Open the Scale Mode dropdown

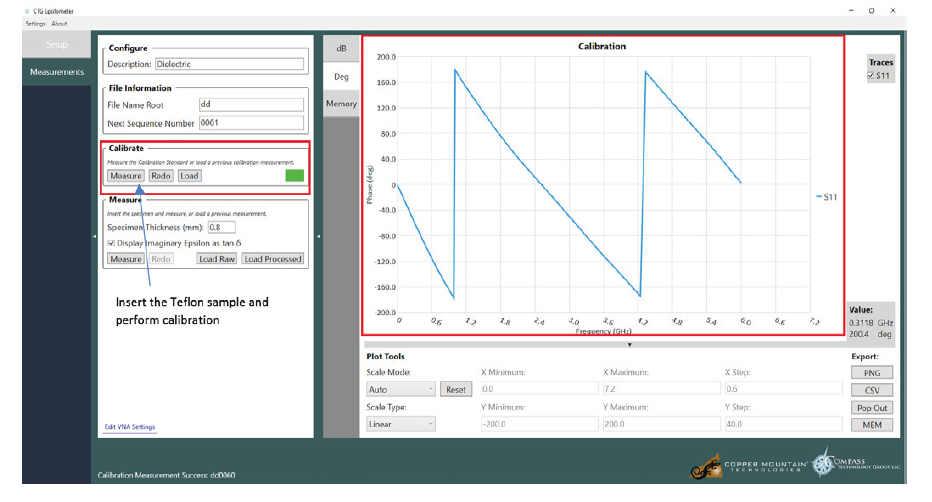coord(401,390)
